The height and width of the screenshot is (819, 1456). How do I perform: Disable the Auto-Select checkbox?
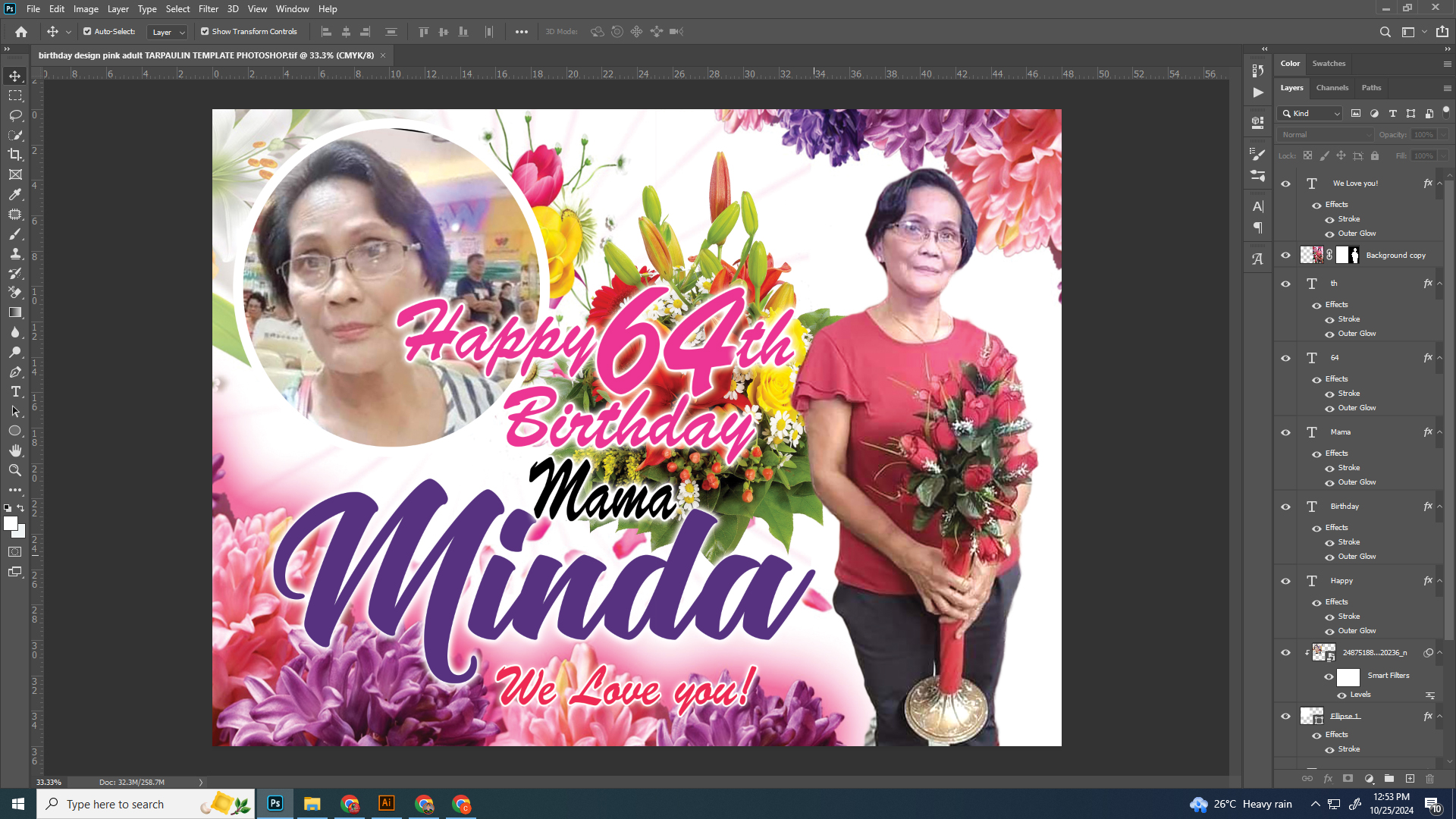(87, 32)
